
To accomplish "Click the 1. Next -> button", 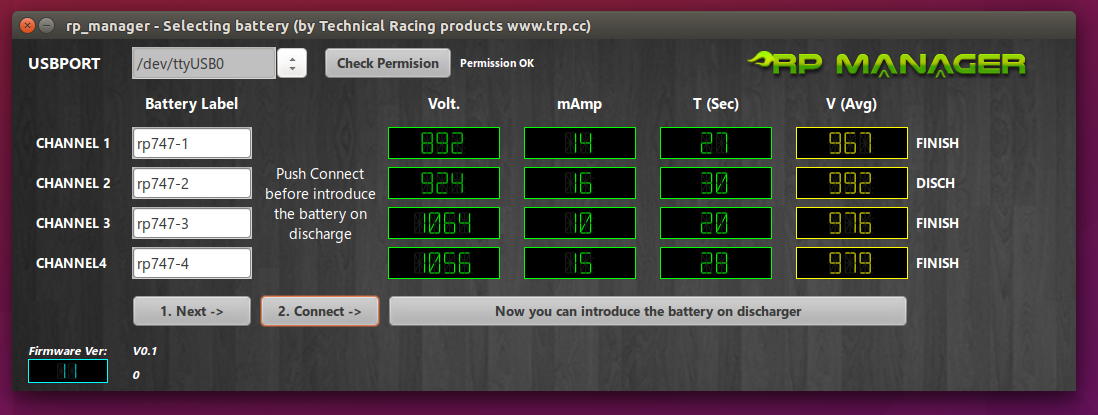I will tap(192, 311).
